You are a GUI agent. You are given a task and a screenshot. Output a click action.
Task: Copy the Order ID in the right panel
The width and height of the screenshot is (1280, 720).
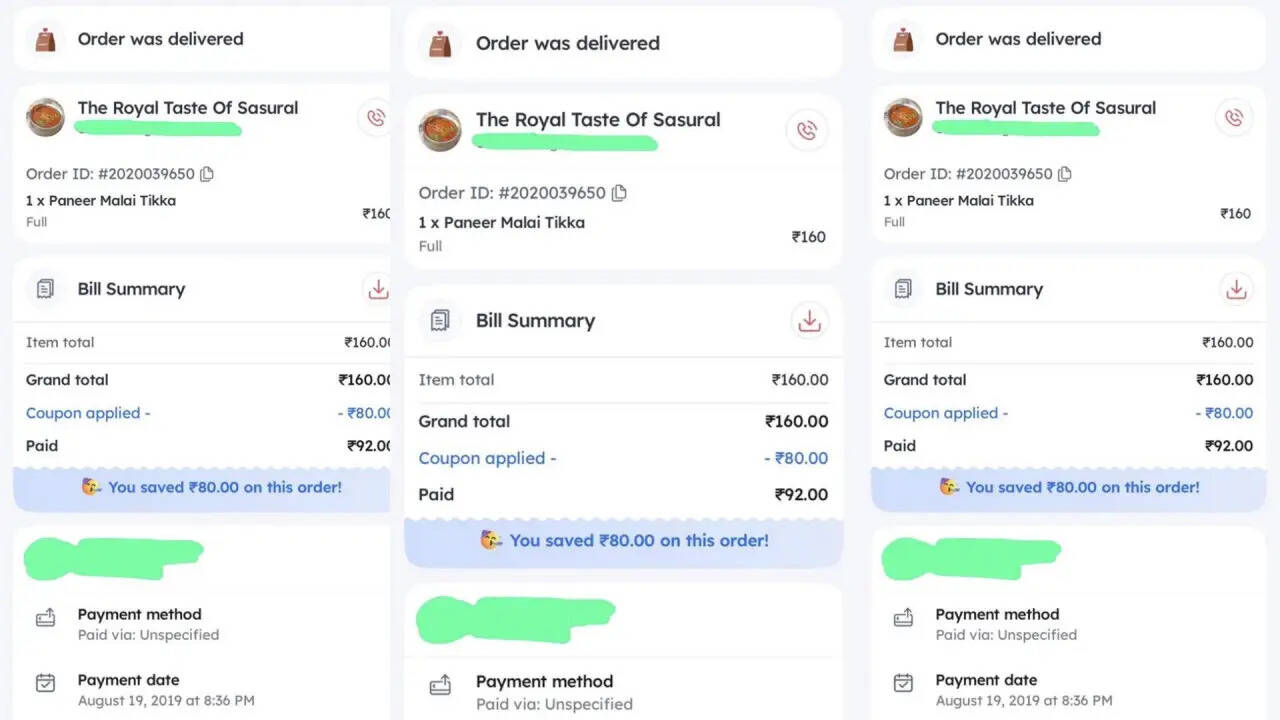[1065, 174]
